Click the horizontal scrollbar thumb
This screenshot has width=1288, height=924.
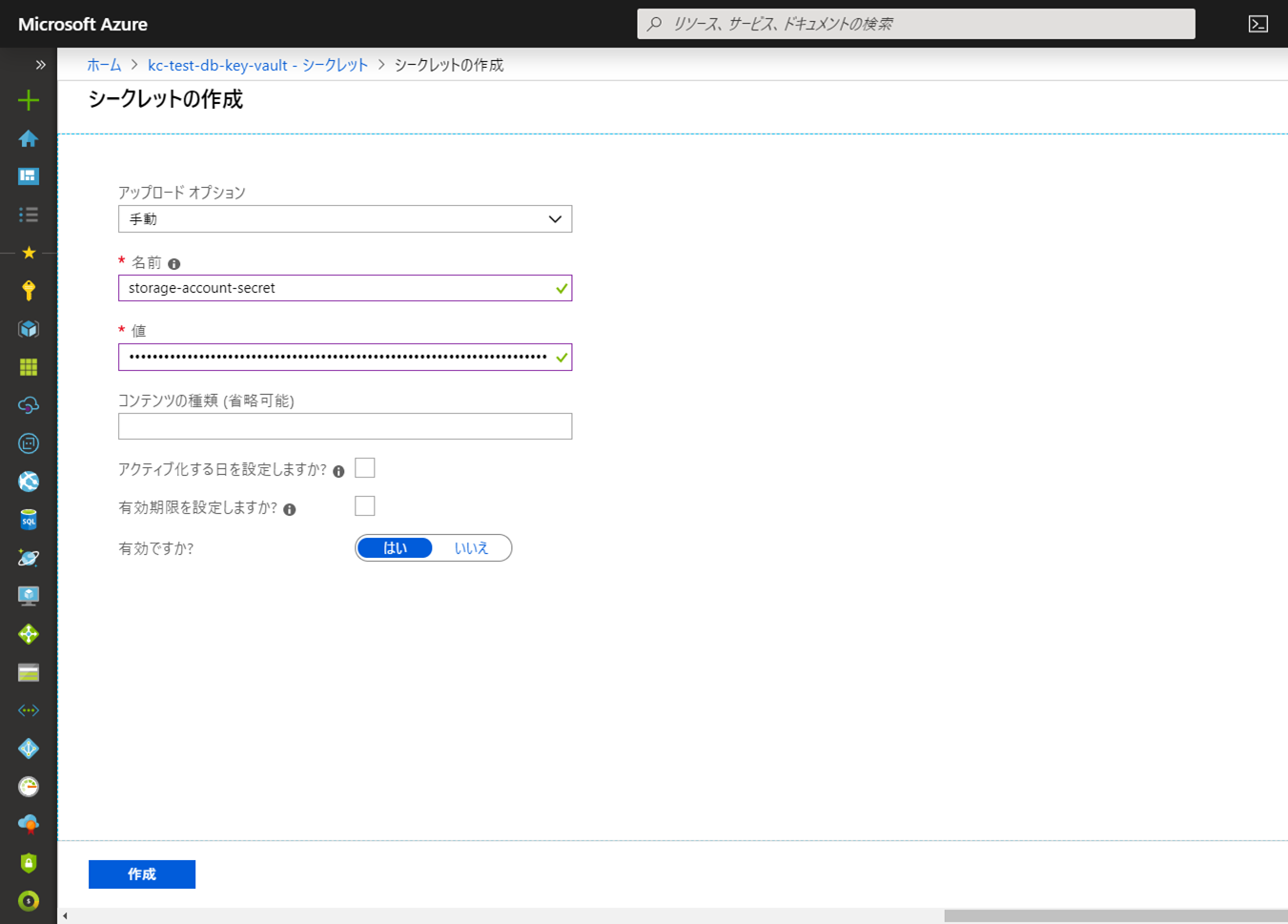tap(1115, 915)
